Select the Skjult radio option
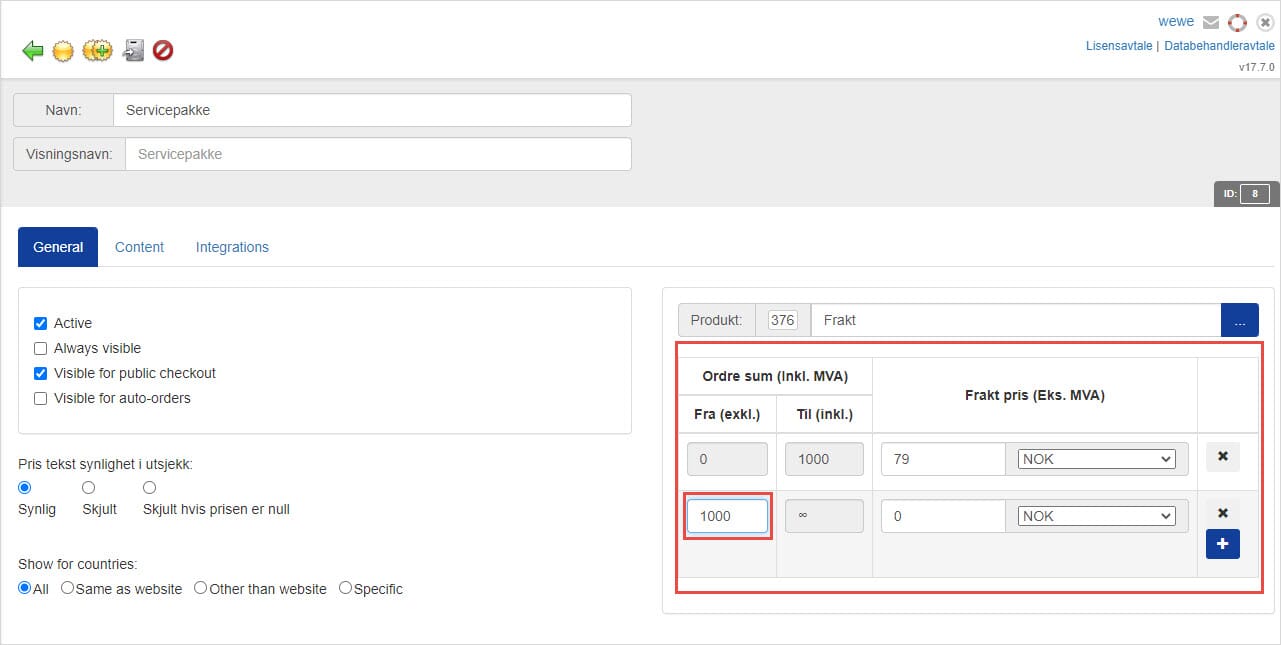The height and width of the screenshot is (645, 1281). point(88,488)
